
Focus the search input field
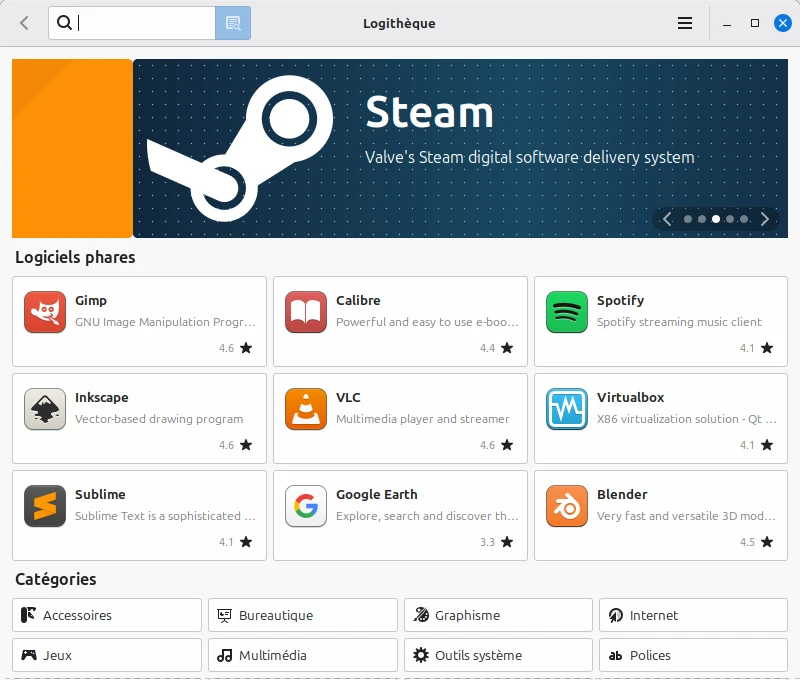click(132, 23)
